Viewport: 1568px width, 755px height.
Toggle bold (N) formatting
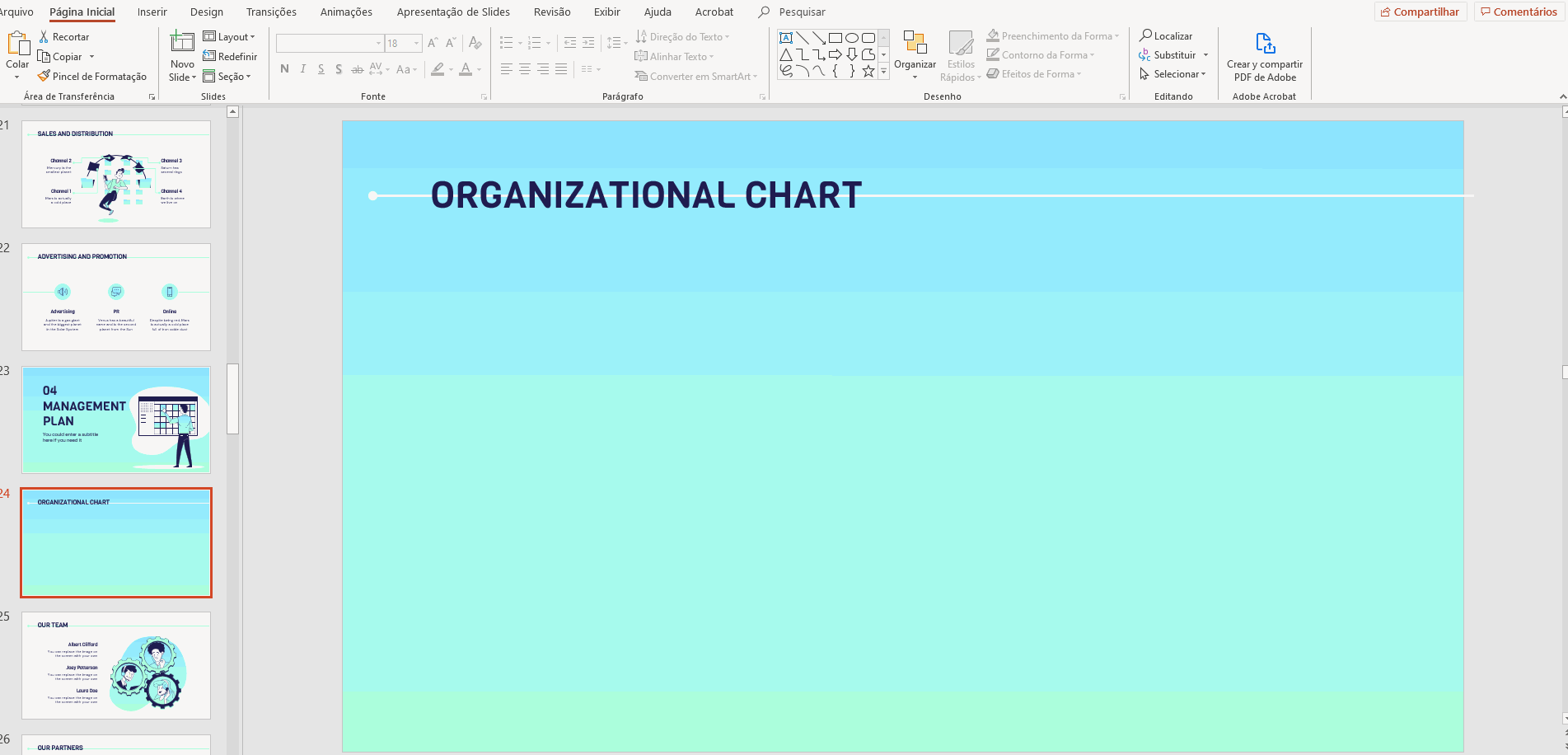point(284,69)
